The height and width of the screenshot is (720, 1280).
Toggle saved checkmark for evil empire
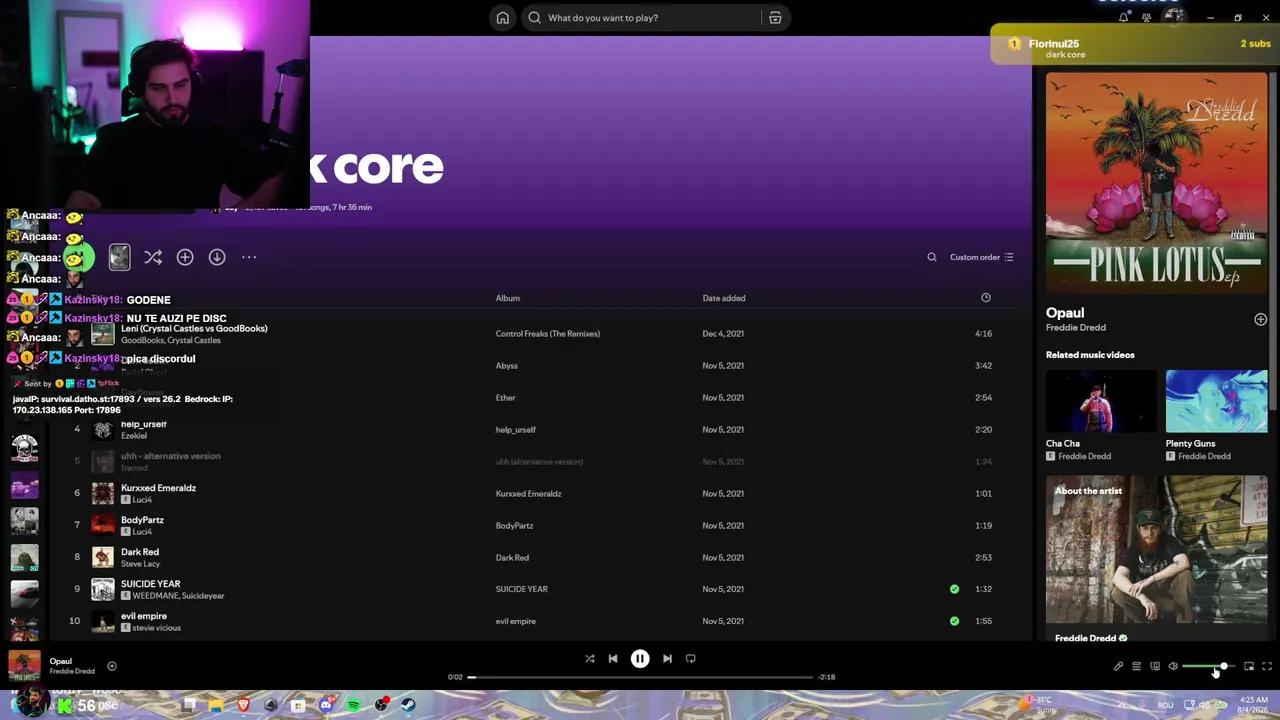pos(954,621)
